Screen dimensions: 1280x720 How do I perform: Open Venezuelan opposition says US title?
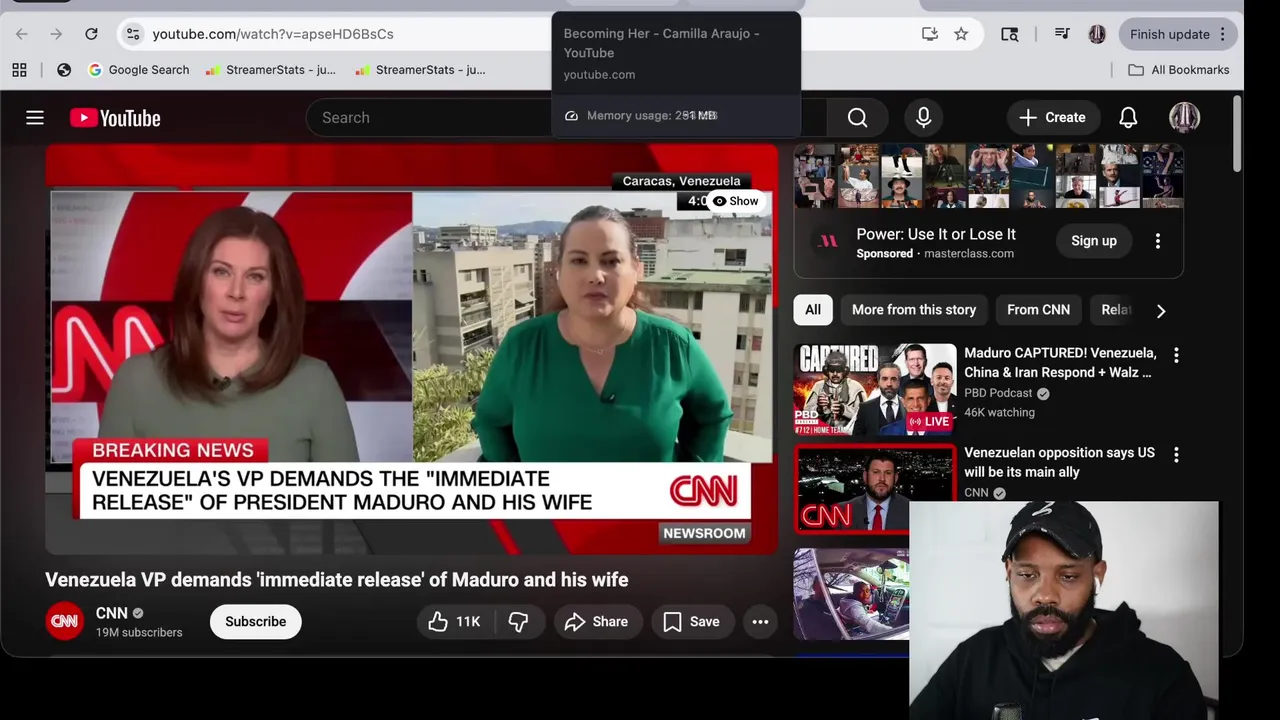click(1059, 462)
